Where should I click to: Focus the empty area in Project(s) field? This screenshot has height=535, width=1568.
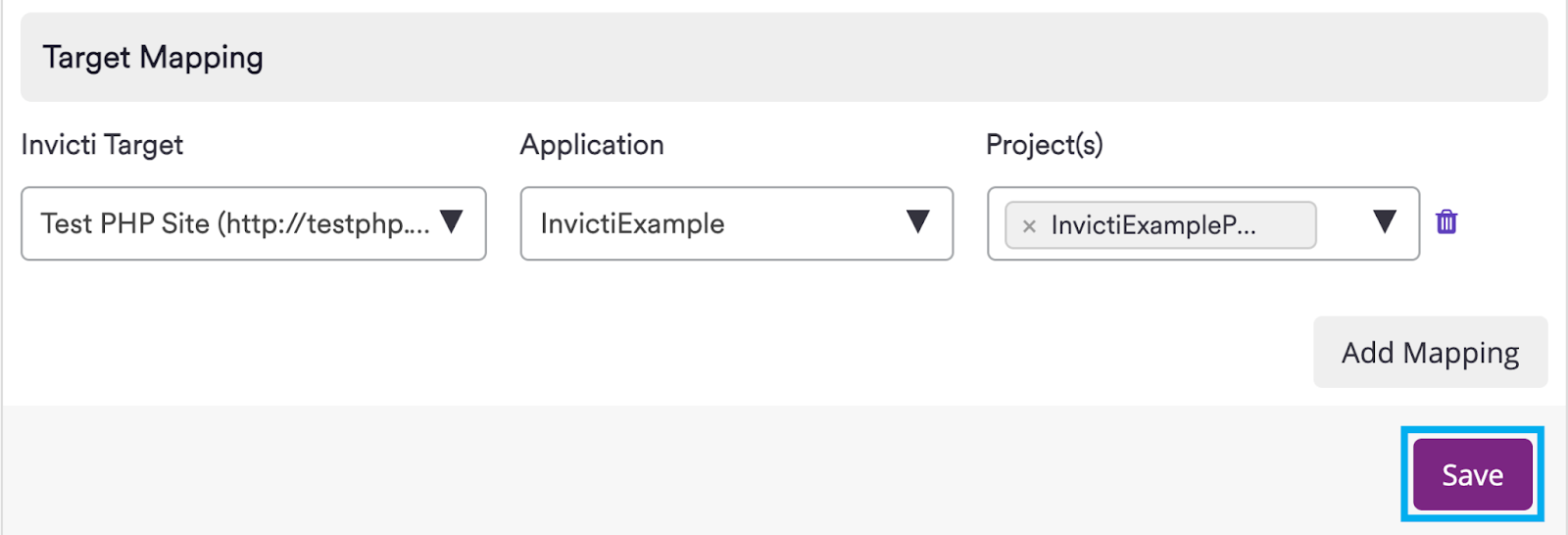[1342, 224]
